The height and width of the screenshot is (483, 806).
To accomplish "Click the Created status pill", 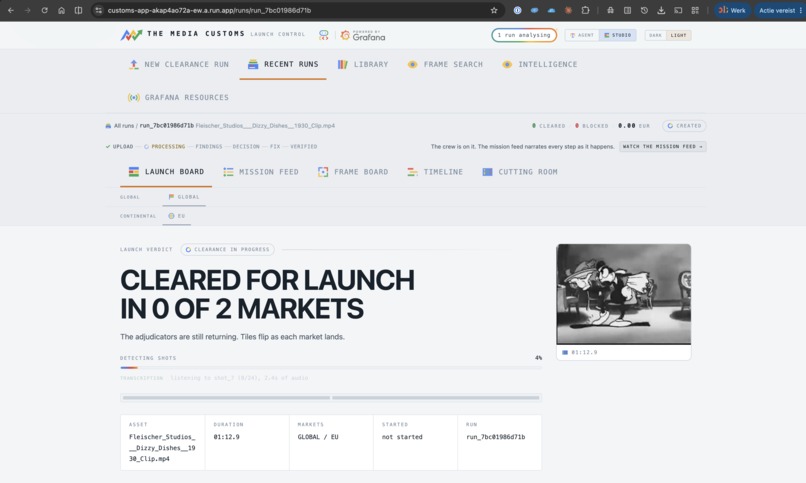I will pyautogui.click(x=684, y=125).
